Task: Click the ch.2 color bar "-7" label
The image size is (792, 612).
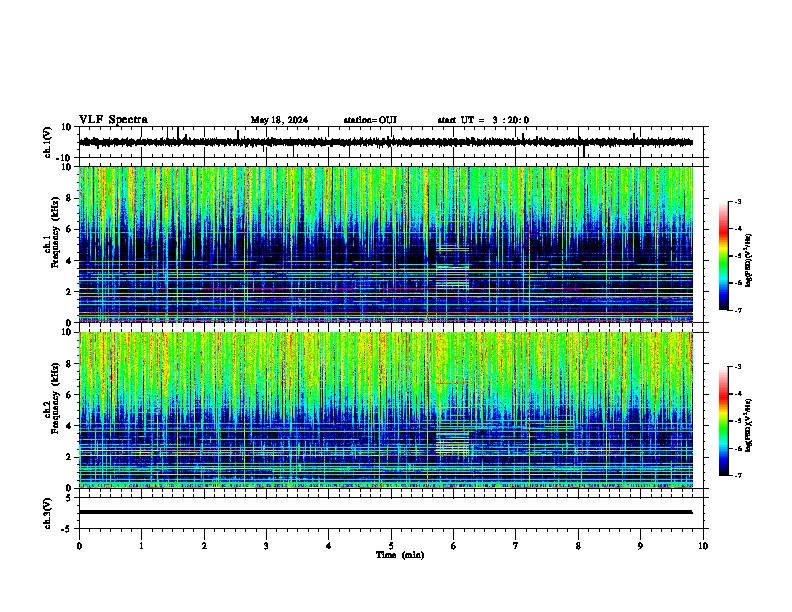Action: [x=738, y=476]
